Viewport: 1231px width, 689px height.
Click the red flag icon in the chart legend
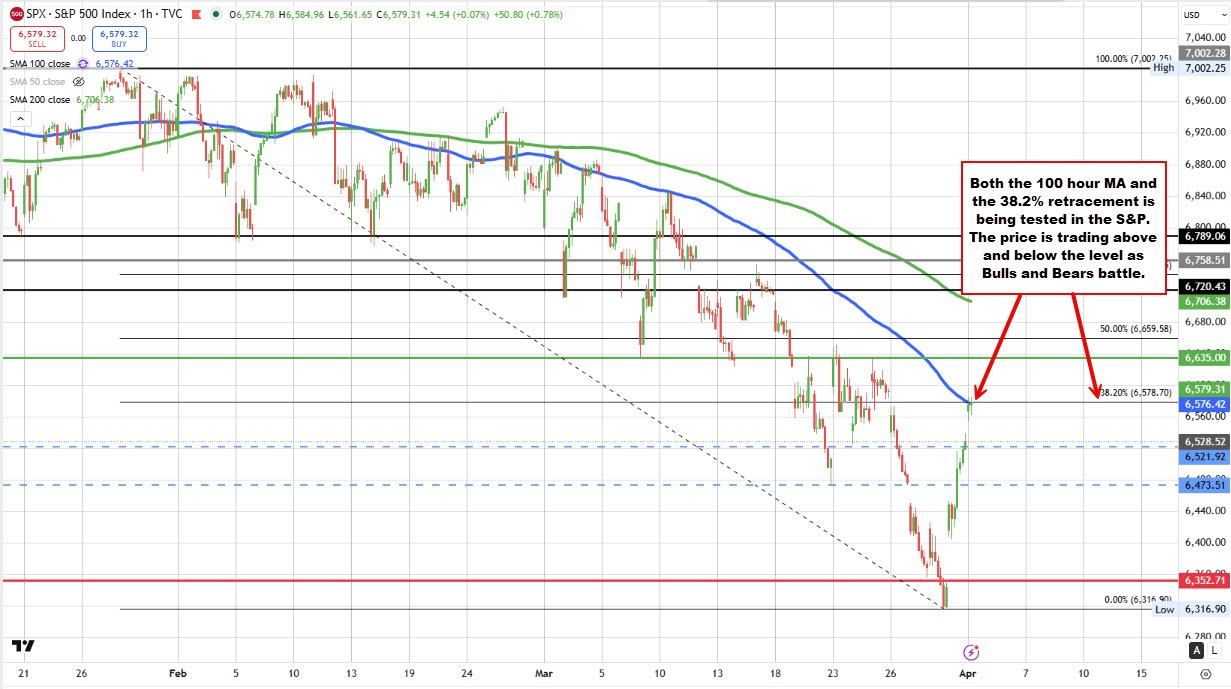(196, 15)
